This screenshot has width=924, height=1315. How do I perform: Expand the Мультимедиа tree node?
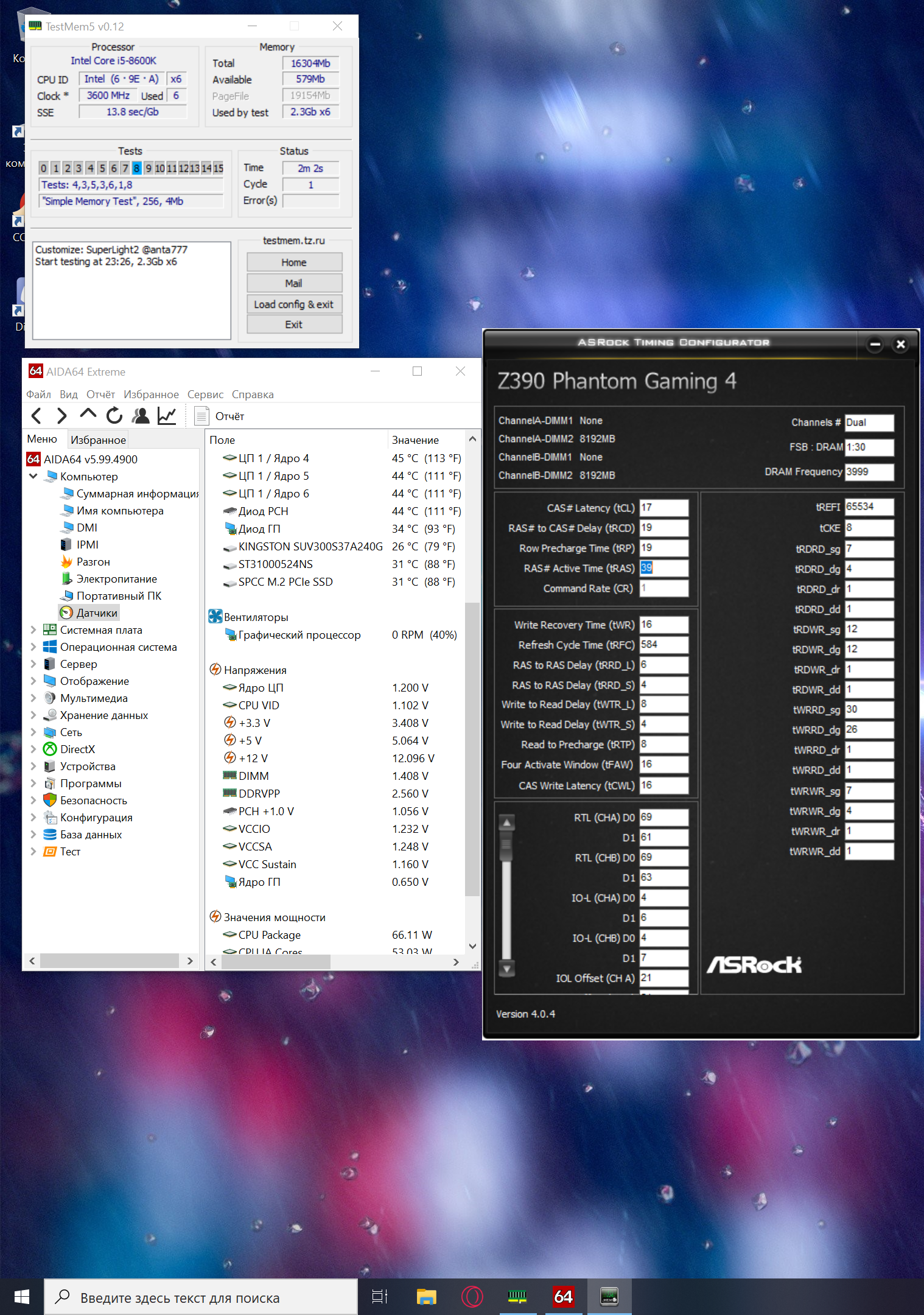click(x=33, y=698)
